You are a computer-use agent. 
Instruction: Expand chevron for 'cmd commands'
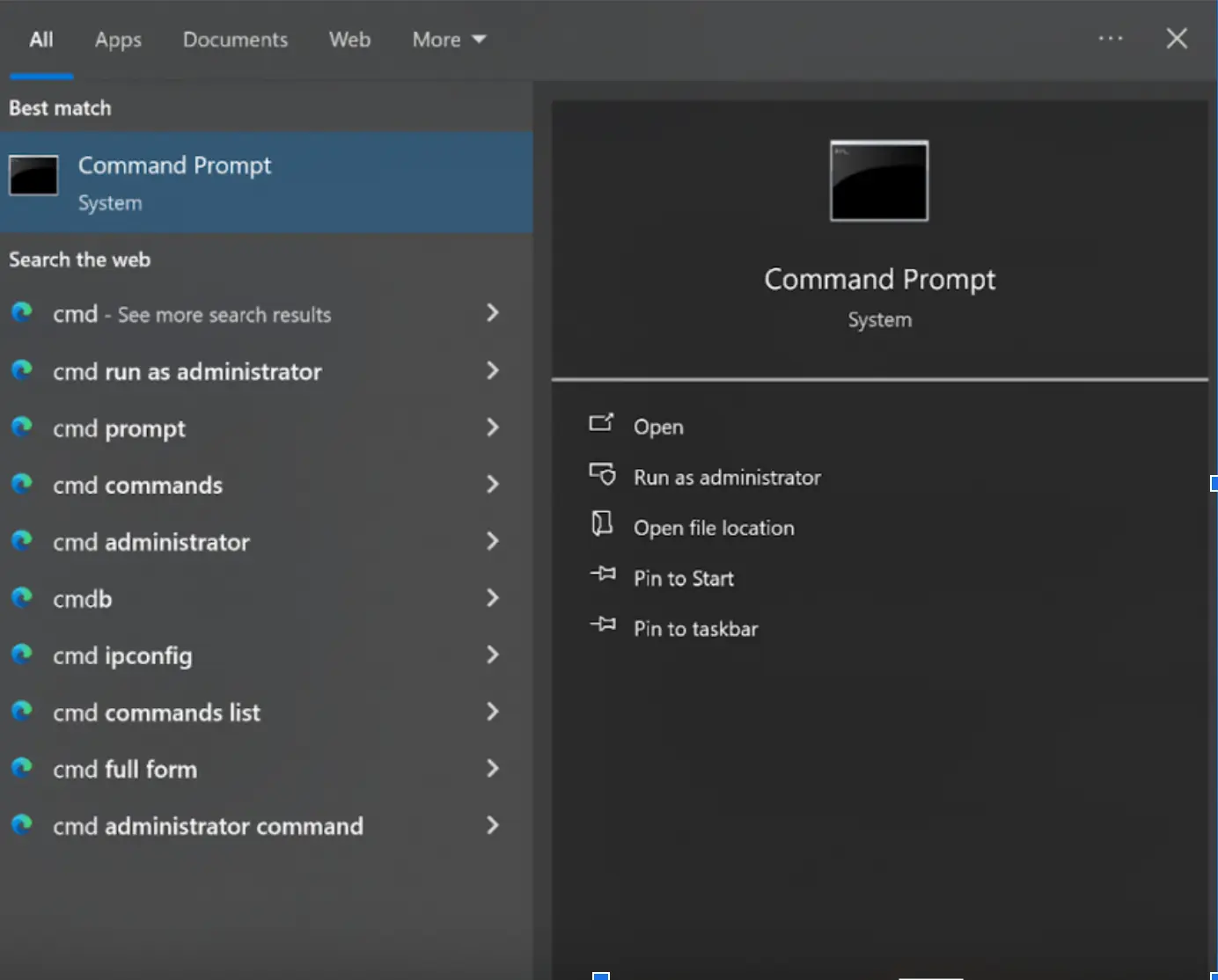(493, 484)
